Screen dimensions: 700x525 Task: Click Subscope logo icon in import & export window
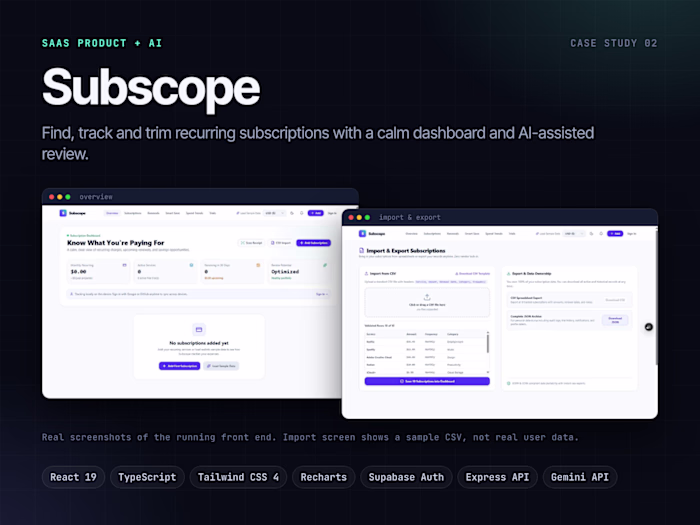(362, 233)
